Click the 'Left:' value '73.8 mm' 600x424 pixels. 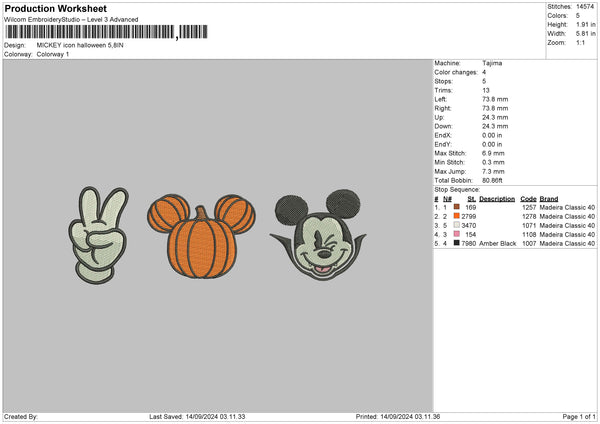495,99
